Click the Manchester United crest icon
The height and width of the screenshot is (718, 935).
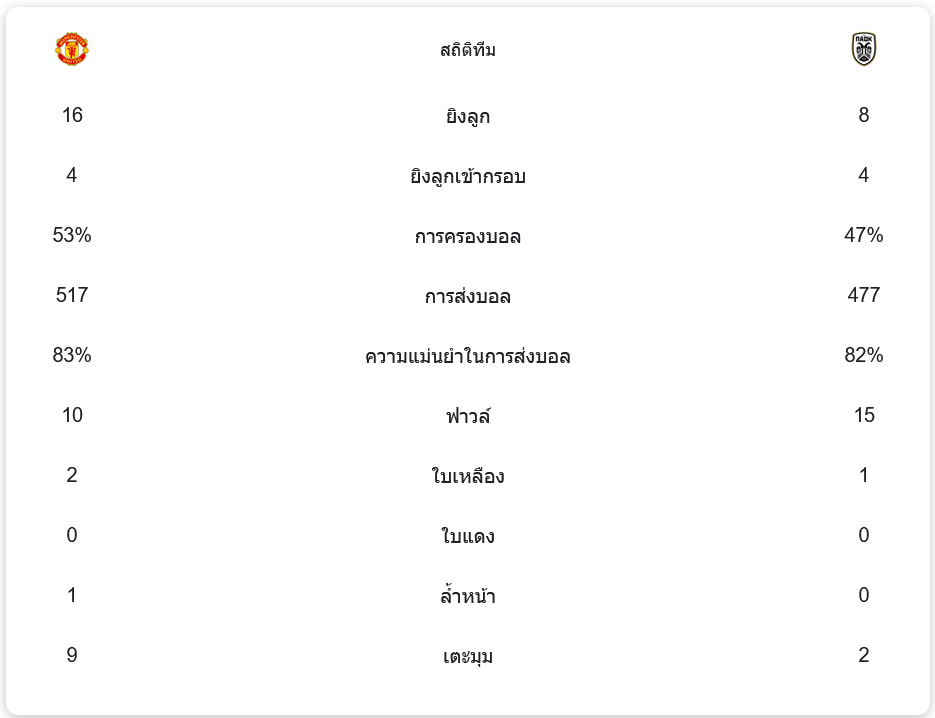coord(72,49)
